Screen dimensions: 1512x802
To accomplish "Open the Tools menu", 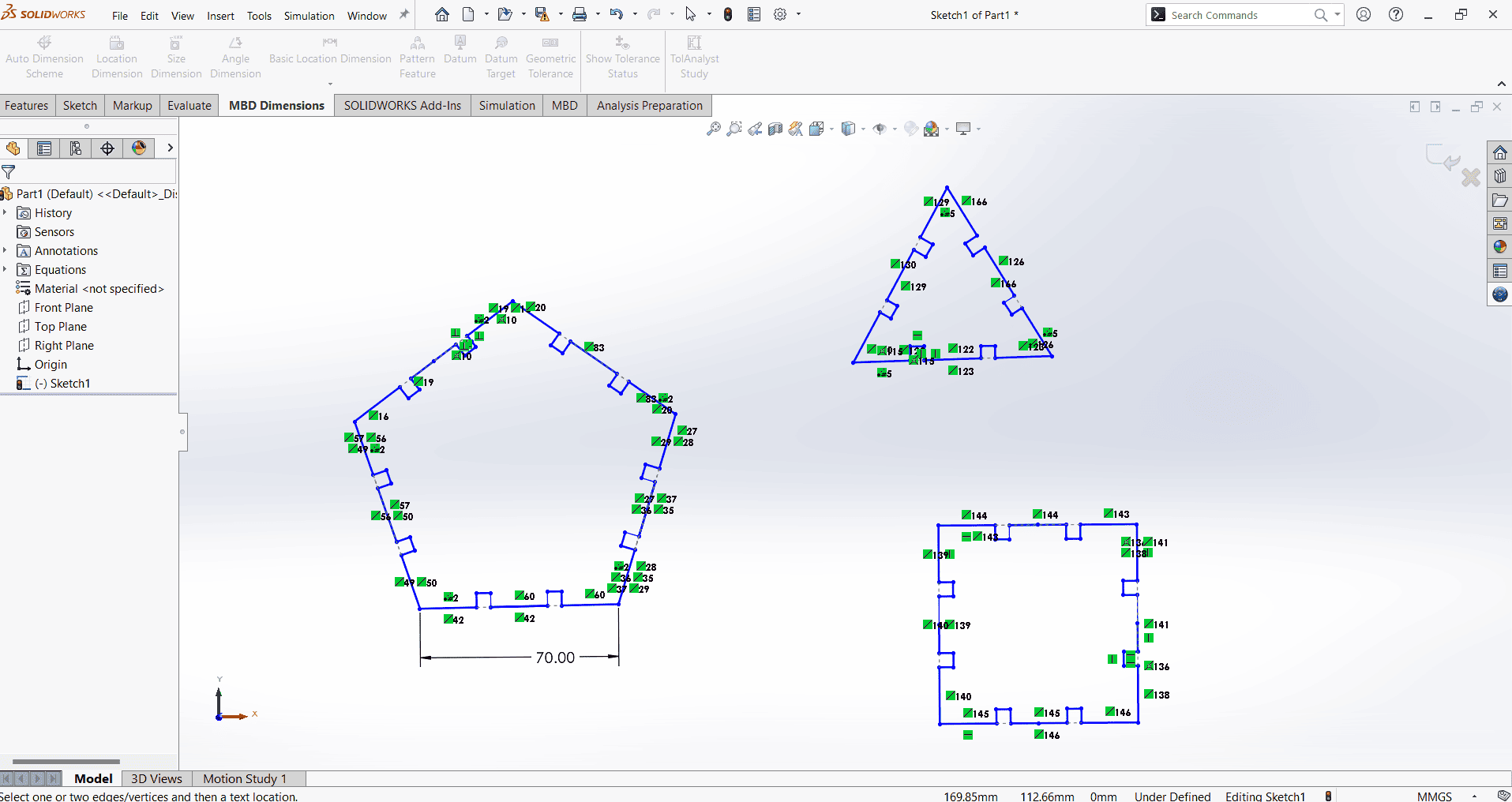I will pyautogui.click(x=259, y=16).
